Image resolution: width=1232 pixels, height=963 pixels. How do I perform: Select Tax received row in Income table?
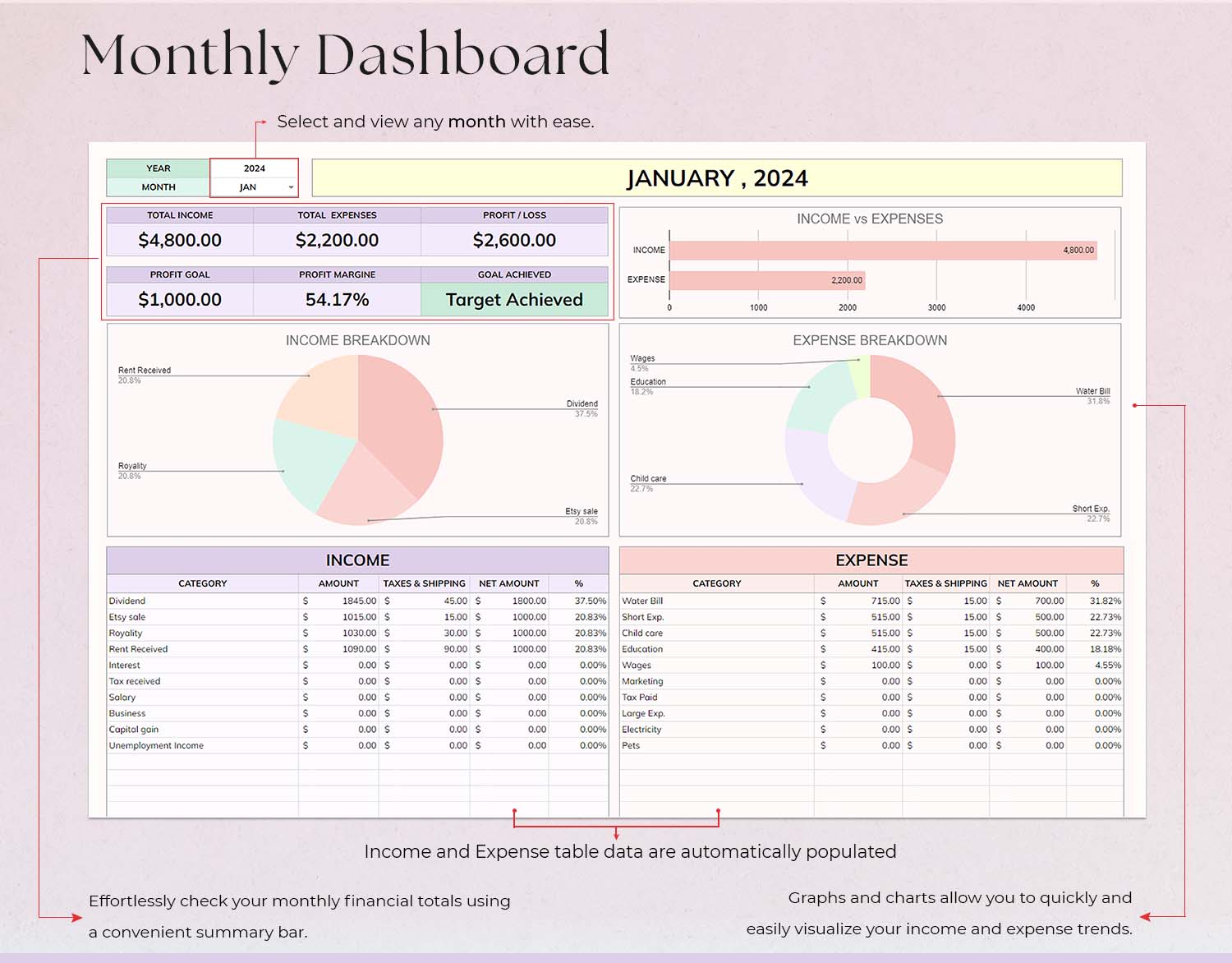(x=357, y=681)
